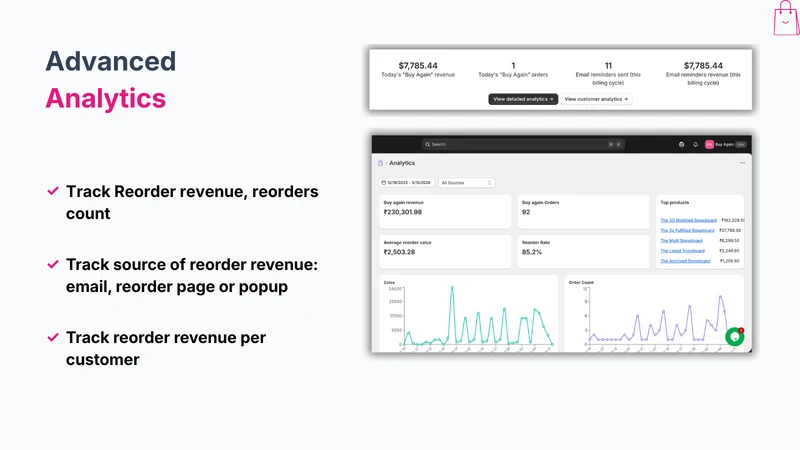The image size is (800, 450).
Task: Click the pink shopping bag logo
Action: pos(786,18)
